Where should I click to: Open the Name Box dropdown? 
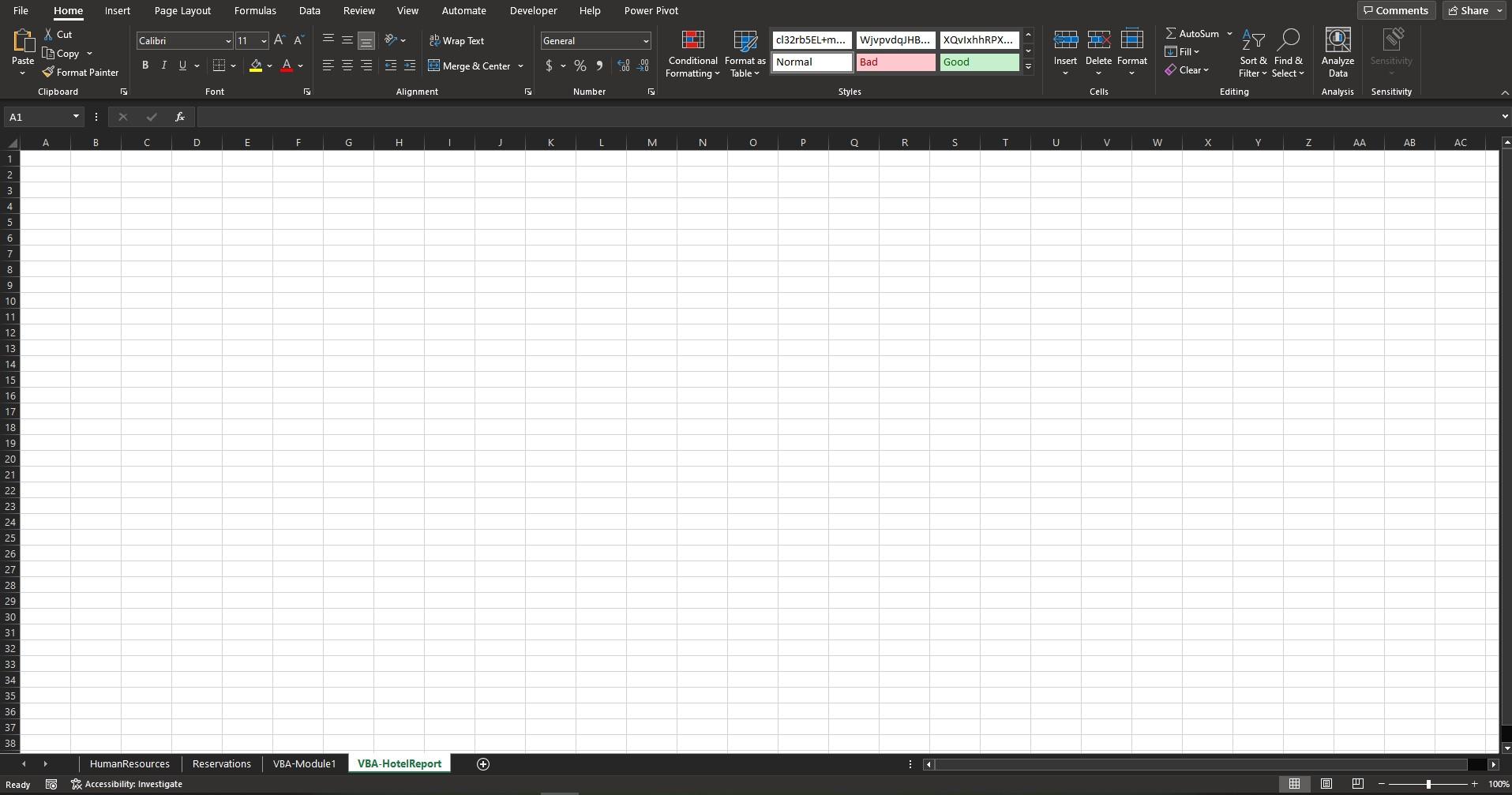coord(76,117)
